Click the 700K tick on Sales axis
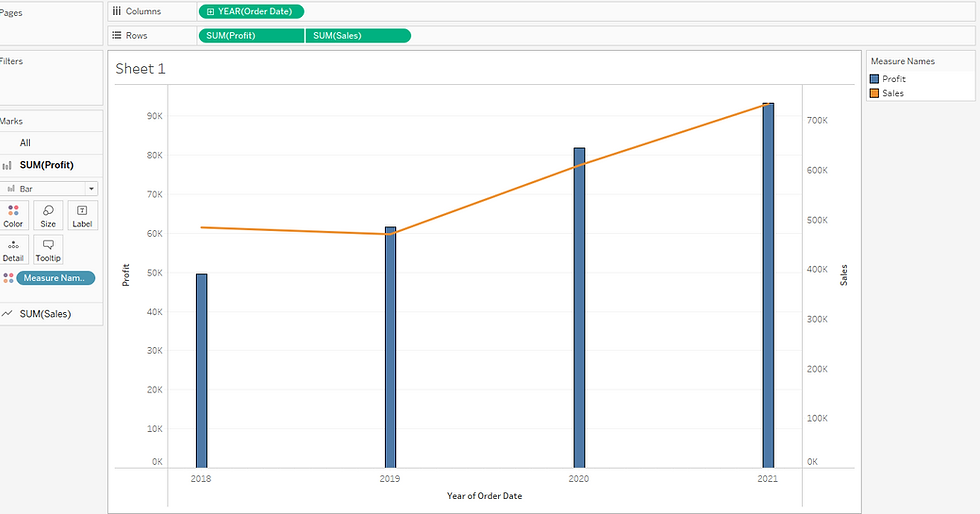 click(x=818, y=120)
